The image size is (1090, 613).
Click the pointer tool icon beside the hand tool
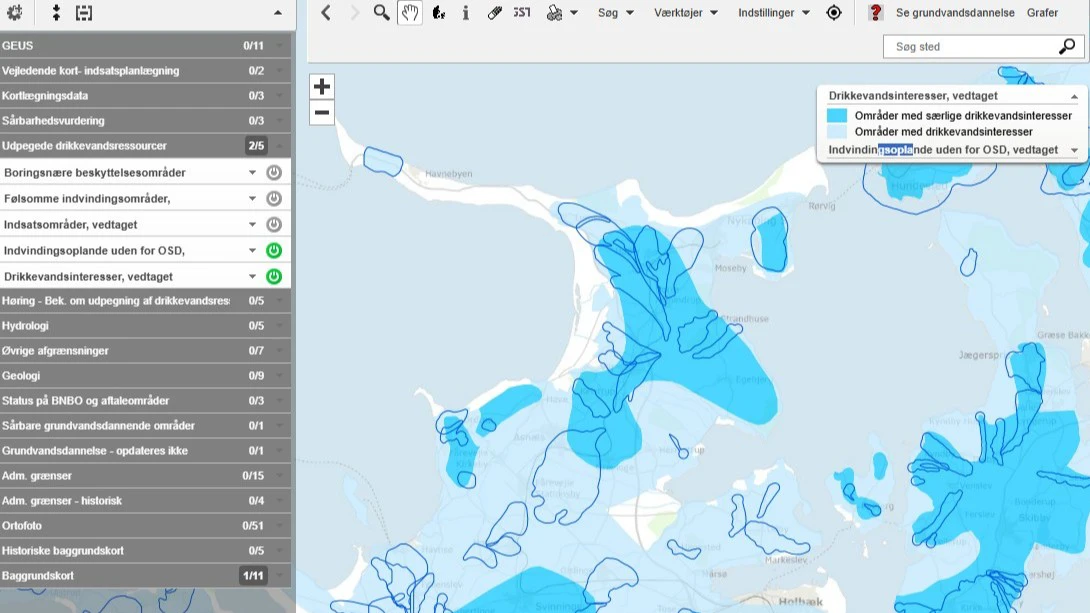click(438, 13)
